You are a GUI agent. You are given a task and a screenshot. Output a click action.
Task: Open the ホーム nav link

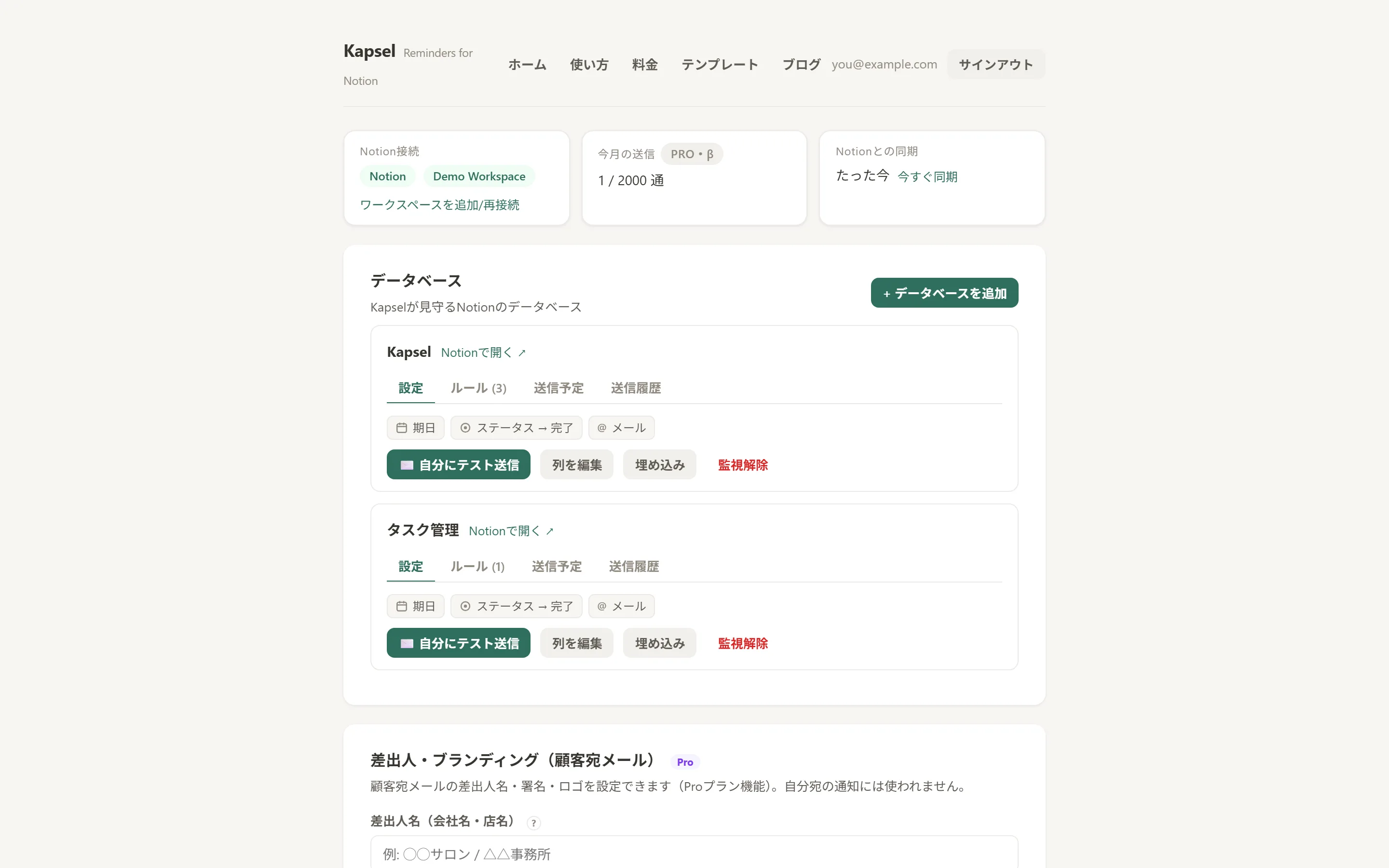pyautogui.click(x=527, y=64)
